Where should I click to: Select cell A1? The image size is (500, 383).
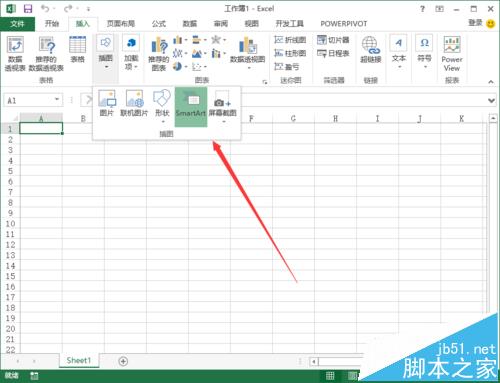point(41,129)
